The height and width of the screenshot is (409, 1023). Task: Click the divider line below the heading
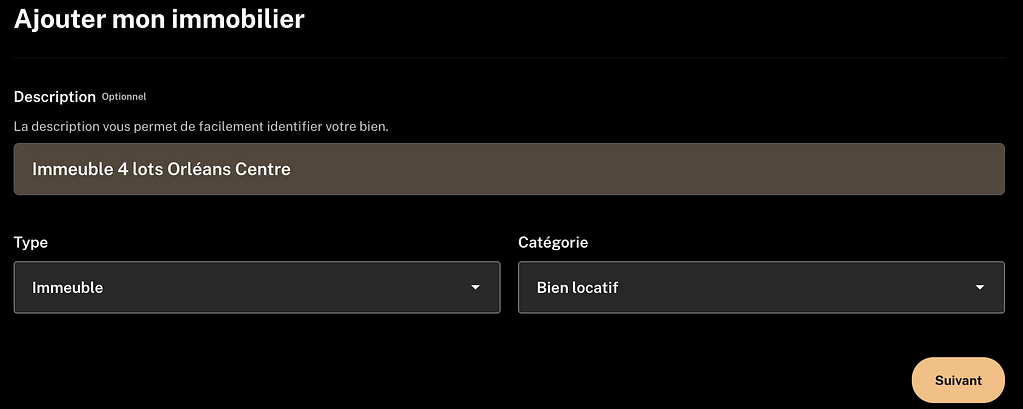(508, 58)
